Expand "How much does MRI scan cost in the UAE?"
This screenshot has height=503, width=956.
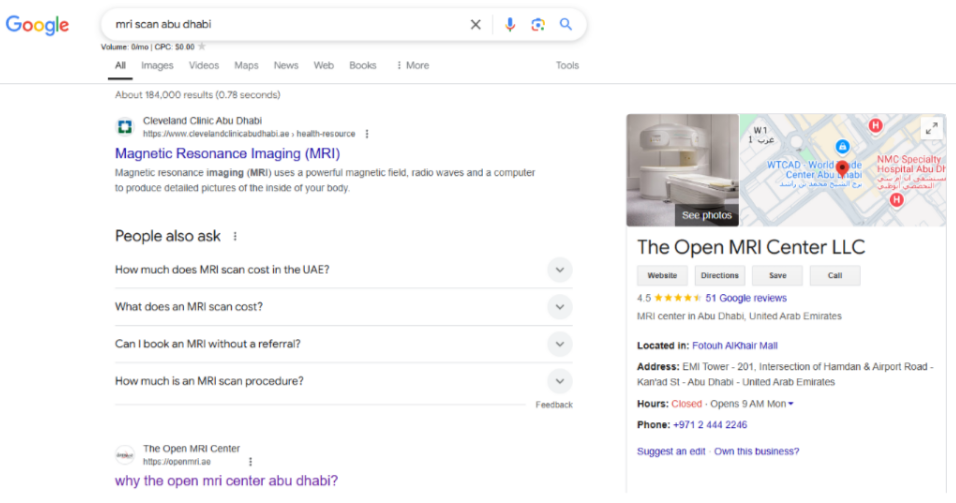coord(559,269)
